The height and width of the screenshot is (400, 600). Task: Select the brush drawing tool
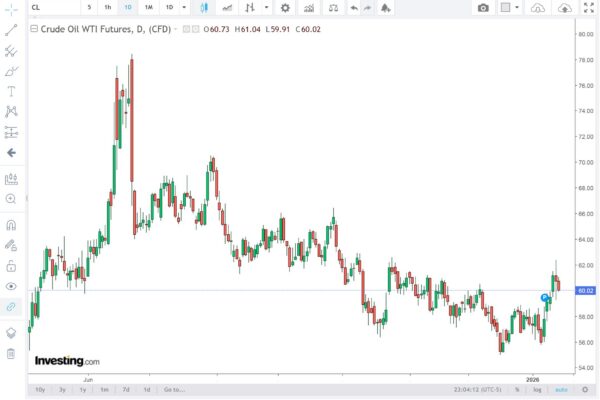pos(11,71)
